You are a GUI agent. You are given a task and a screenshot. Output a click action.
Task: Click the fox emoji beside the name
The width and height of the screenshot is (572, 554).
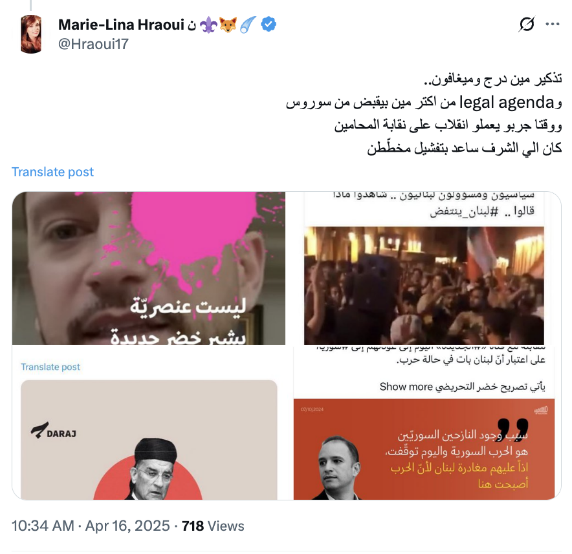tap(228, 25)
